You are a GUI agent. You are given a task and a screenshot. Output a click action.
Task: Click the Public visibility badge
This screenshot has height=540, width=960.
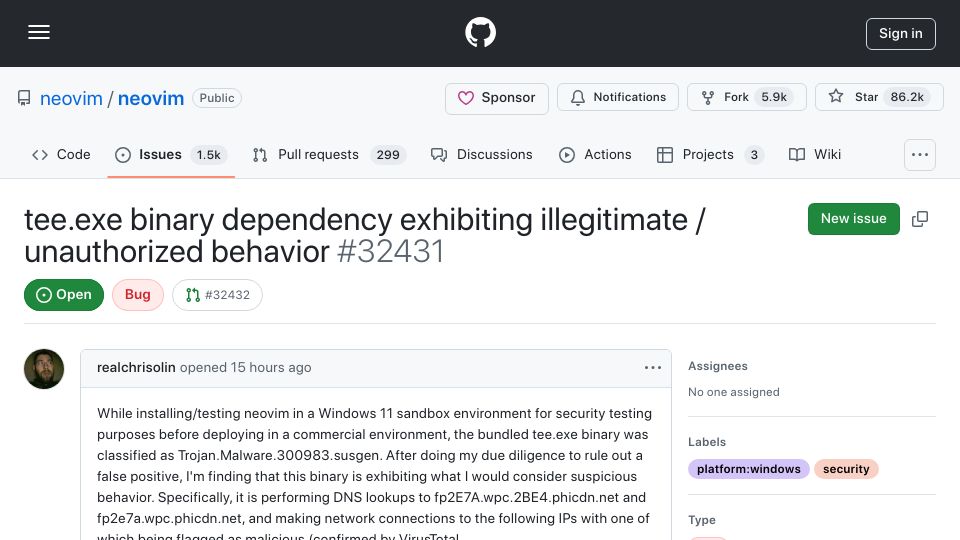coord(217,98)
